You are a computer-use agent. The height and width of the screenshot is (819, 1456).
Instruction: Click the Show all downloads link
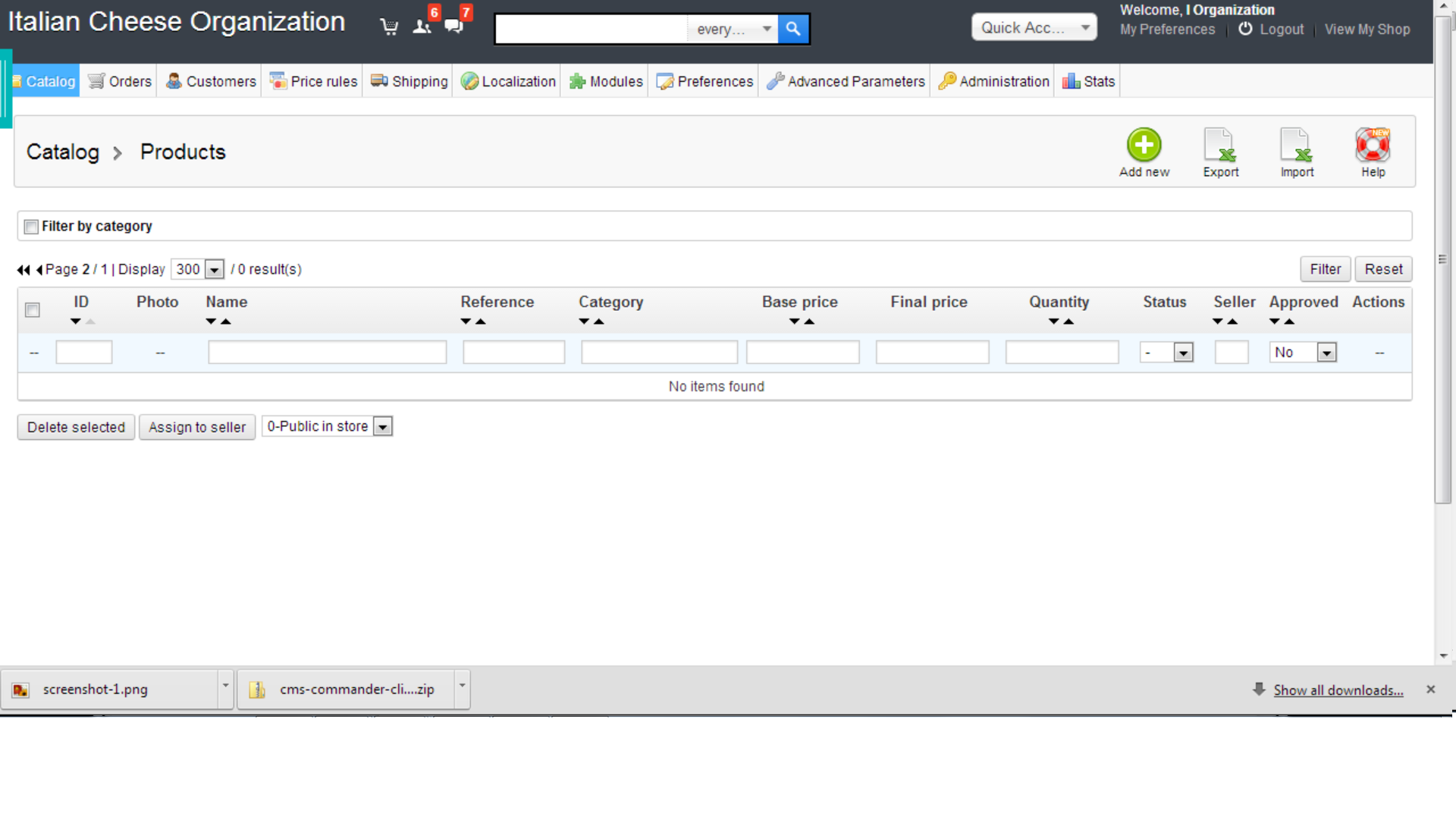point(1338,690)
